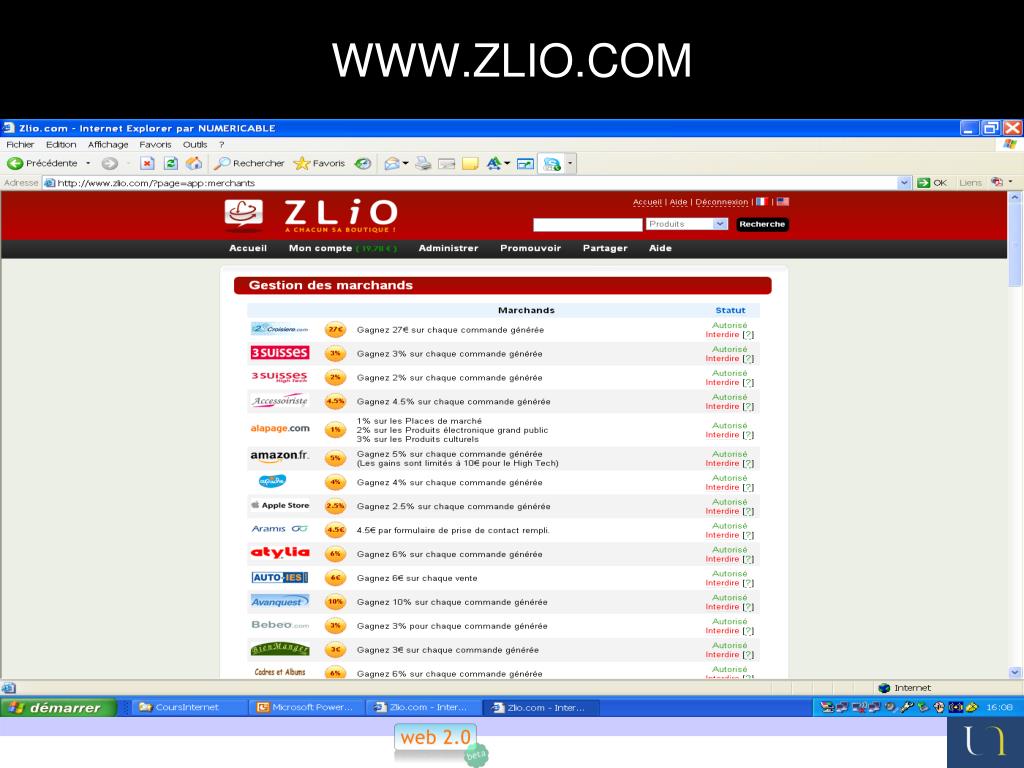Click the Aide navigation tab
Image resolution: width=1024 pixels, height=768 pixels.
pyautogui.click(x=660, y=248)
